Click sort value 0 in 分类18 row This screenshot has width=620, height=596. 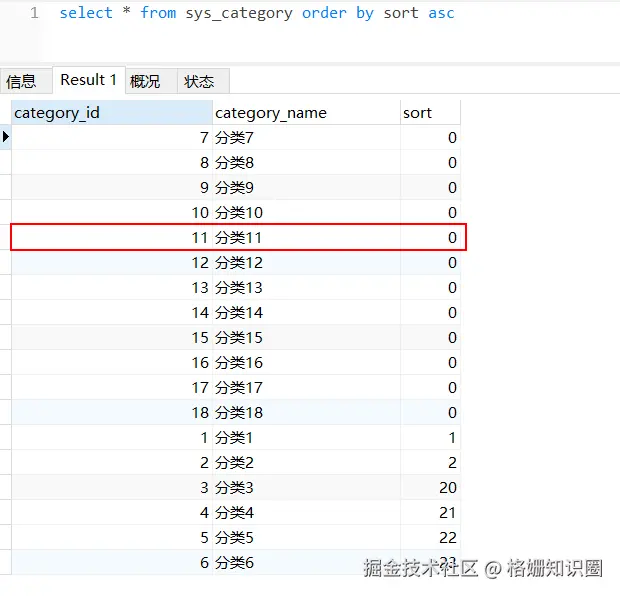(x=430, y=412)
